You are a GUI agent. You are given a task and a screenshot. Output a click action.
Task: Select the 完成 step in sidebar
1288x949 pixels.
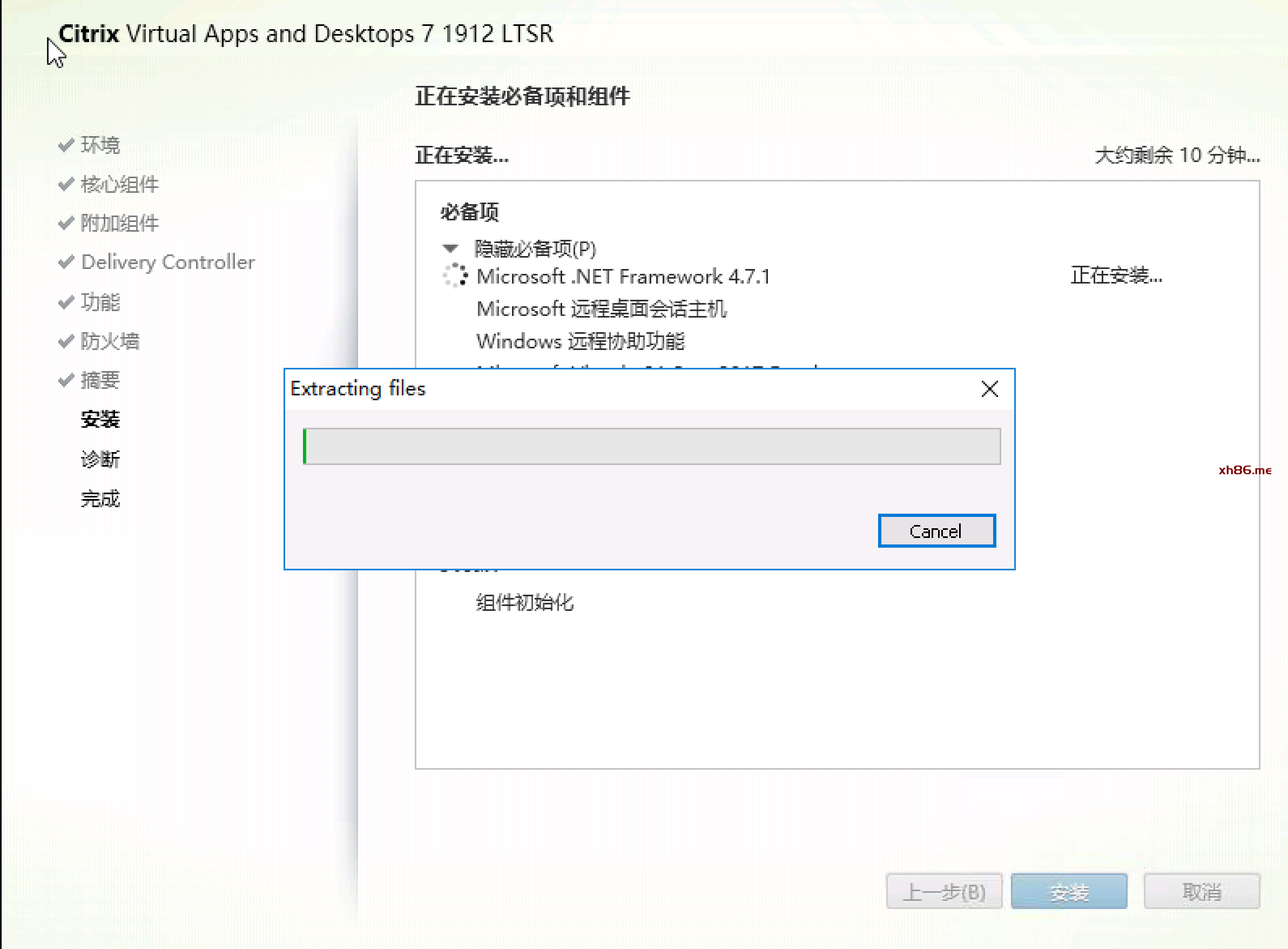click(x=100, y=498)
